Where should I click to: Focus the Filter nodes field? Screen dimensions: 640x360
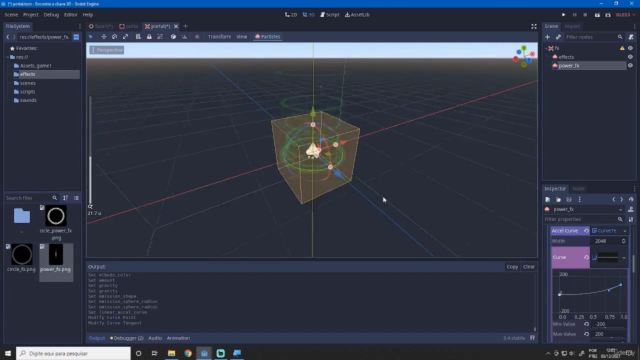point(593,37)
